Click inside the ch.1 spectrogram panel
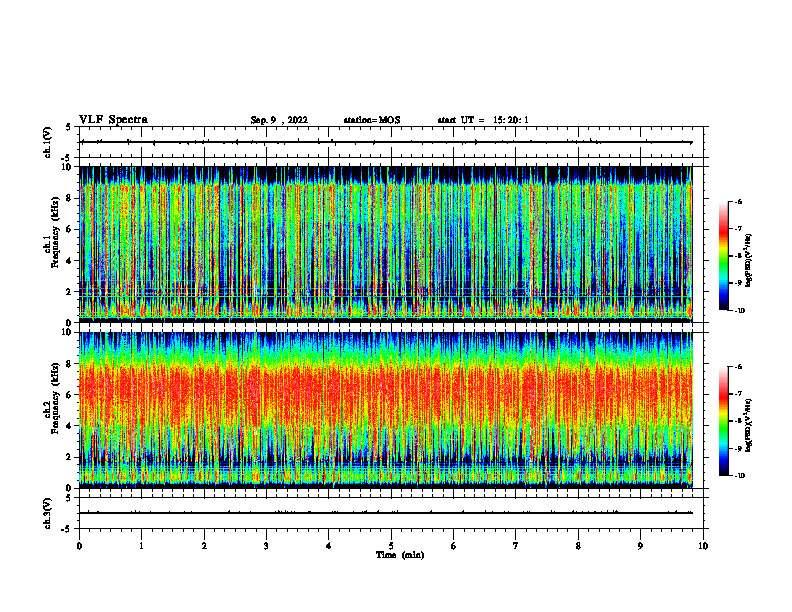 pos(386,244)
